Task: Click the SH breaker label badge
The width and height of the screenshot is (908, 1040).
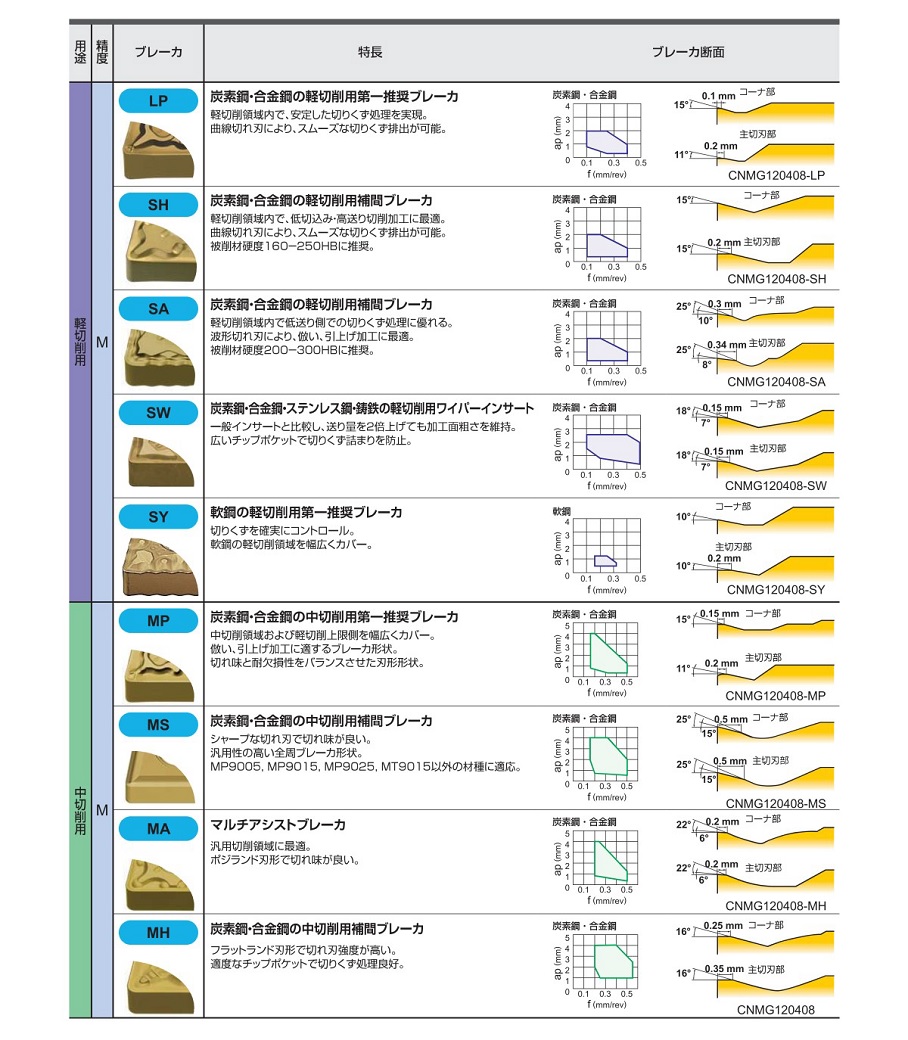Action: pos(158,205)
